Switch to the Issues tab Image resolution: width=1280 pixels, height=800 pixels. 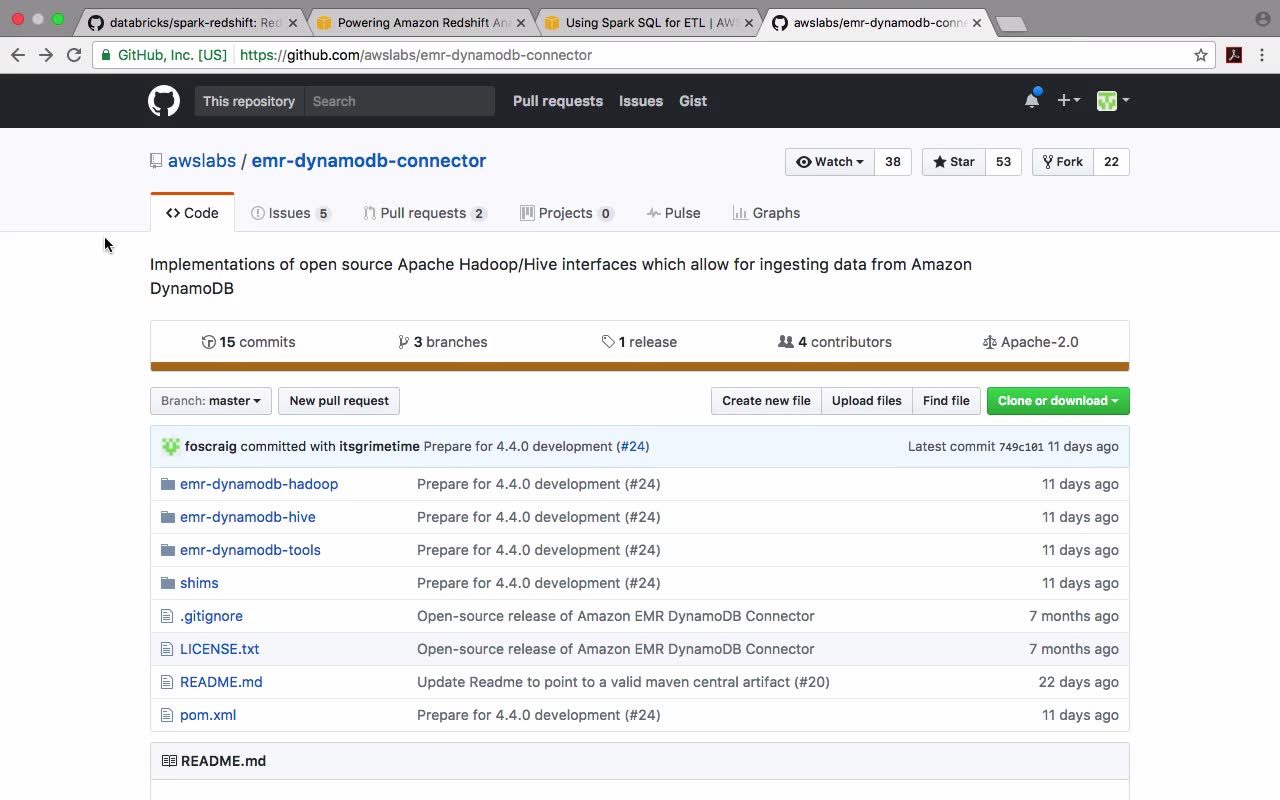coord(290,213)
